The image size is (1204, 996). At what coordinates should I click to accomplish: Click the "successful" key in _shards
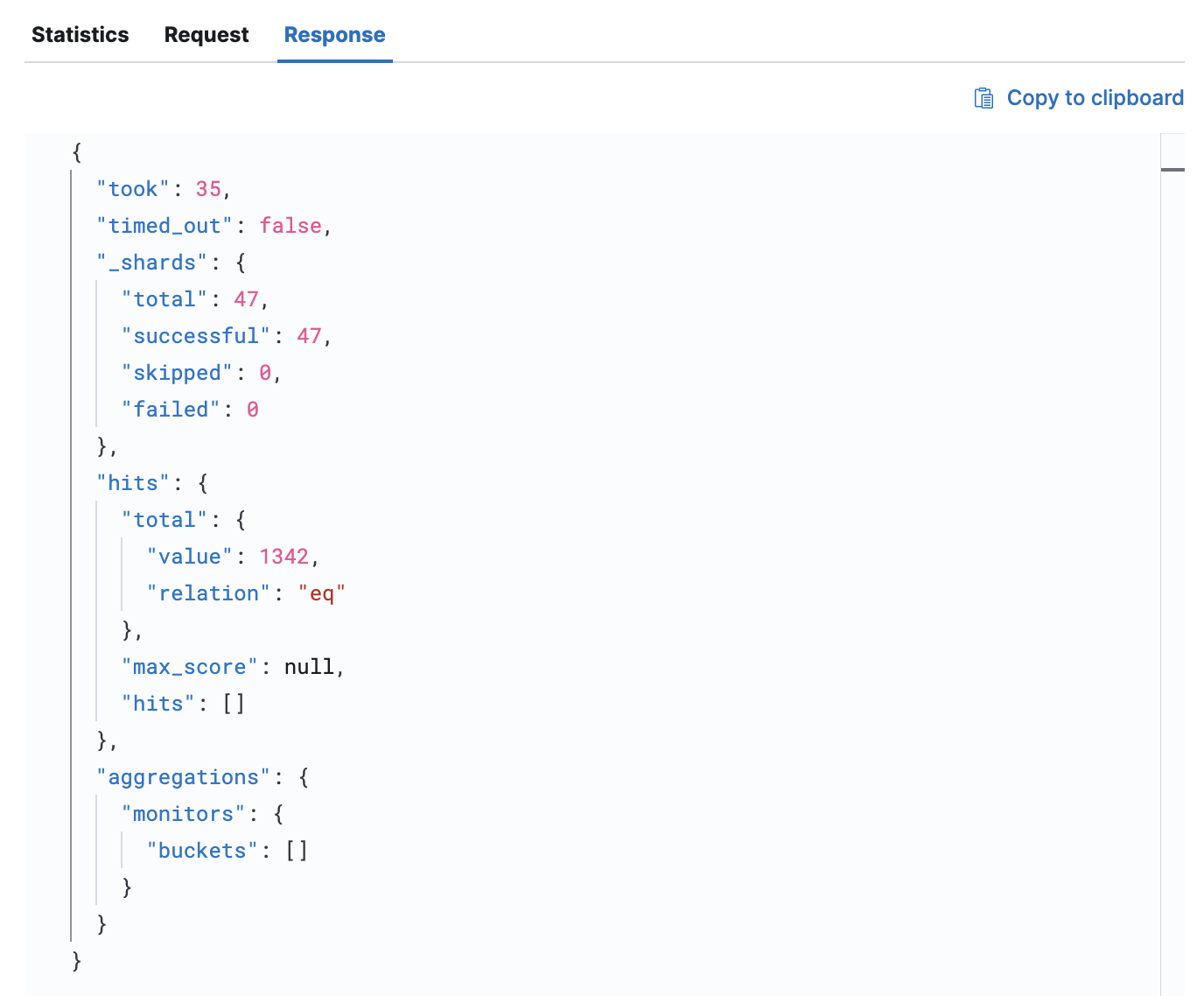coord(196,336)
